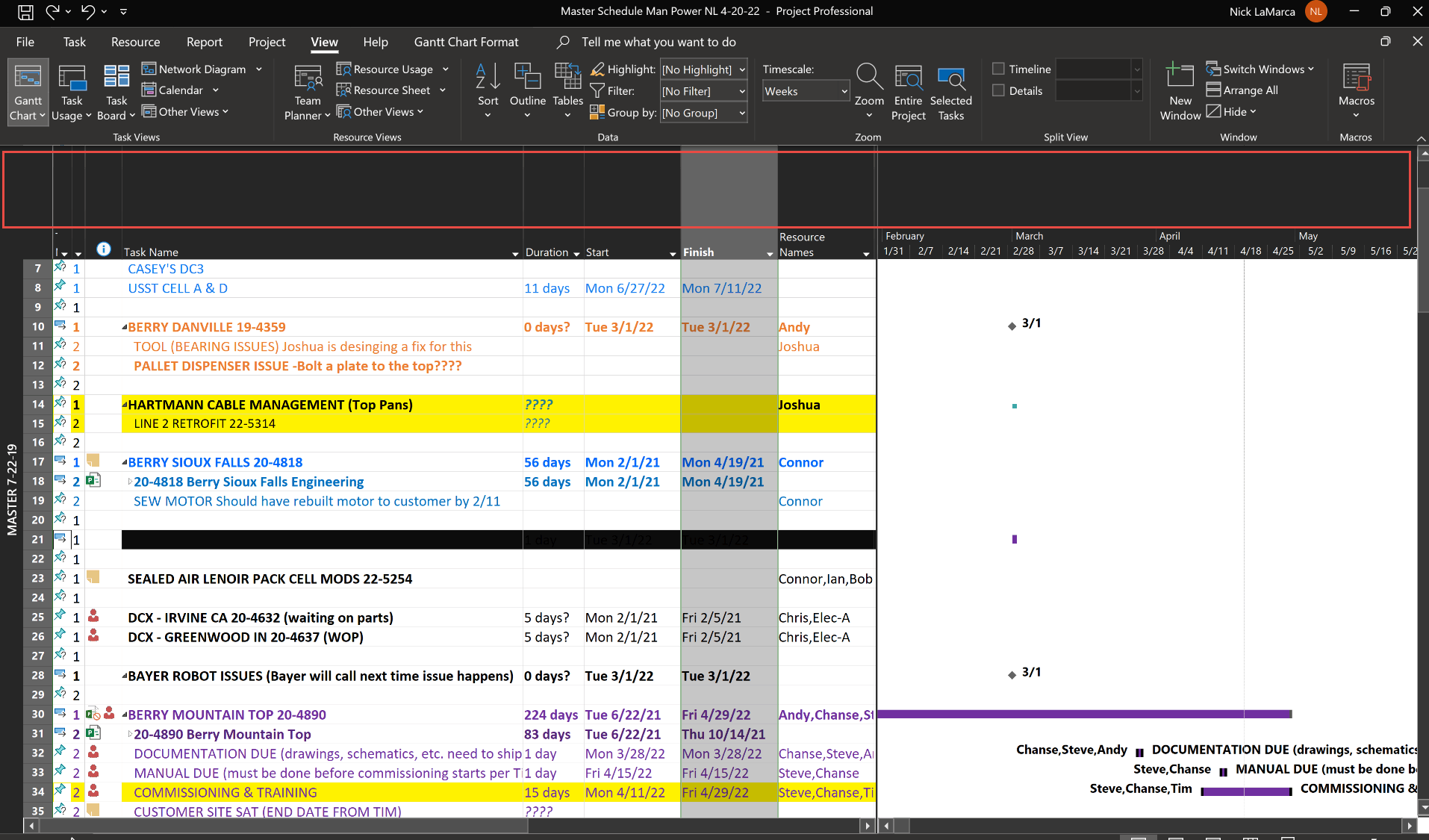Viewport: 1429px width, 840px height.
Task: Click the BERRY MOUNTAIN TOP purple Gantt bar
Action: point(1084,714)
